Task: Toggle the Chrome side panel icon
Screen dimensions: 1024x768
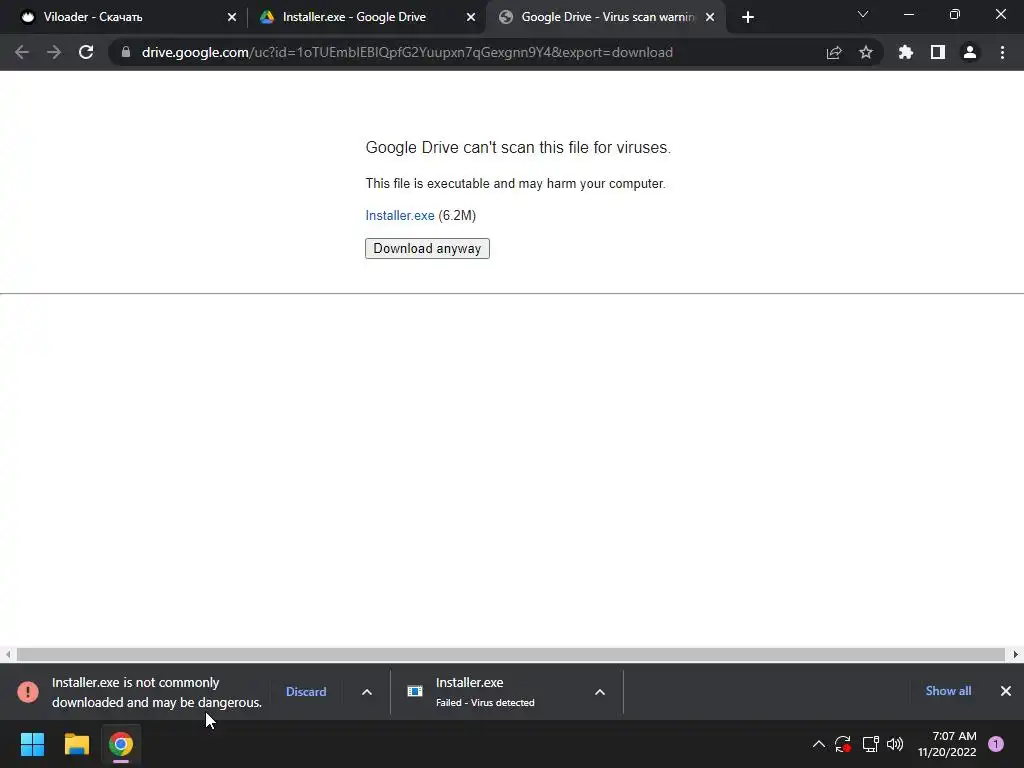Action: [x=938, y=52]
